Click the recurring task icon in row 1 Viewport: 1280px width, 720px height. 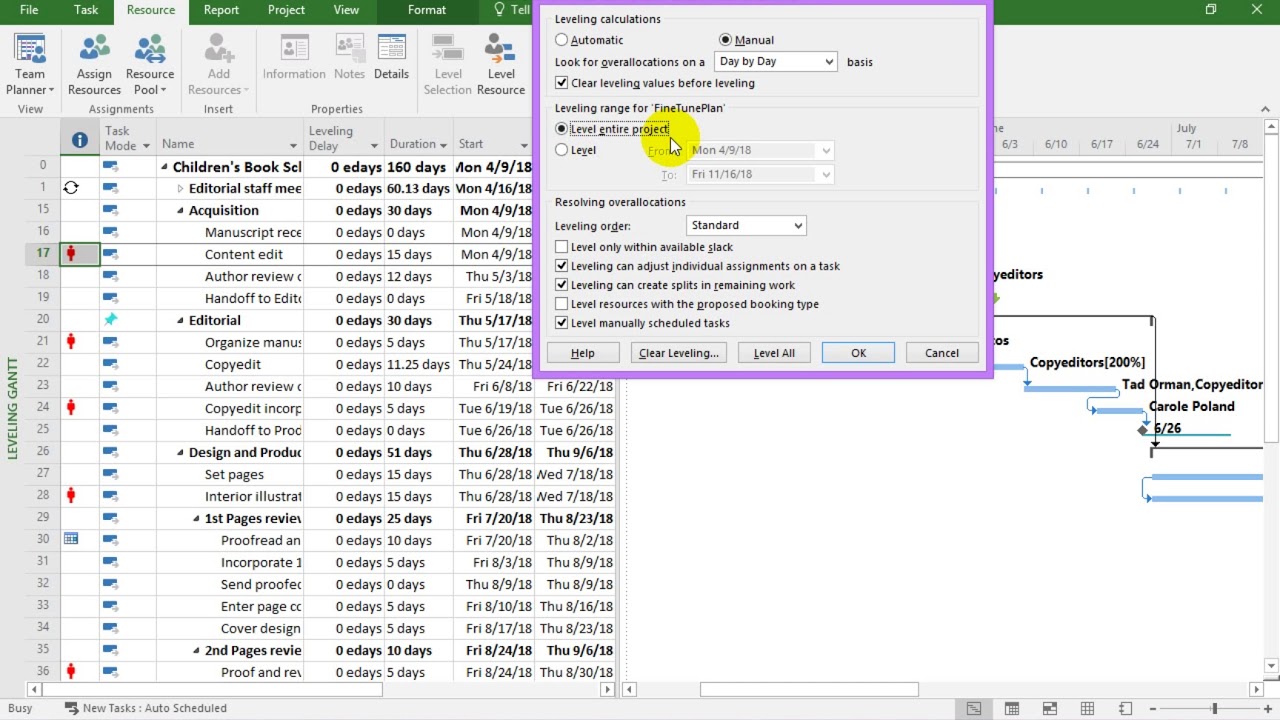pyautogui.click(x=71, y=188)
